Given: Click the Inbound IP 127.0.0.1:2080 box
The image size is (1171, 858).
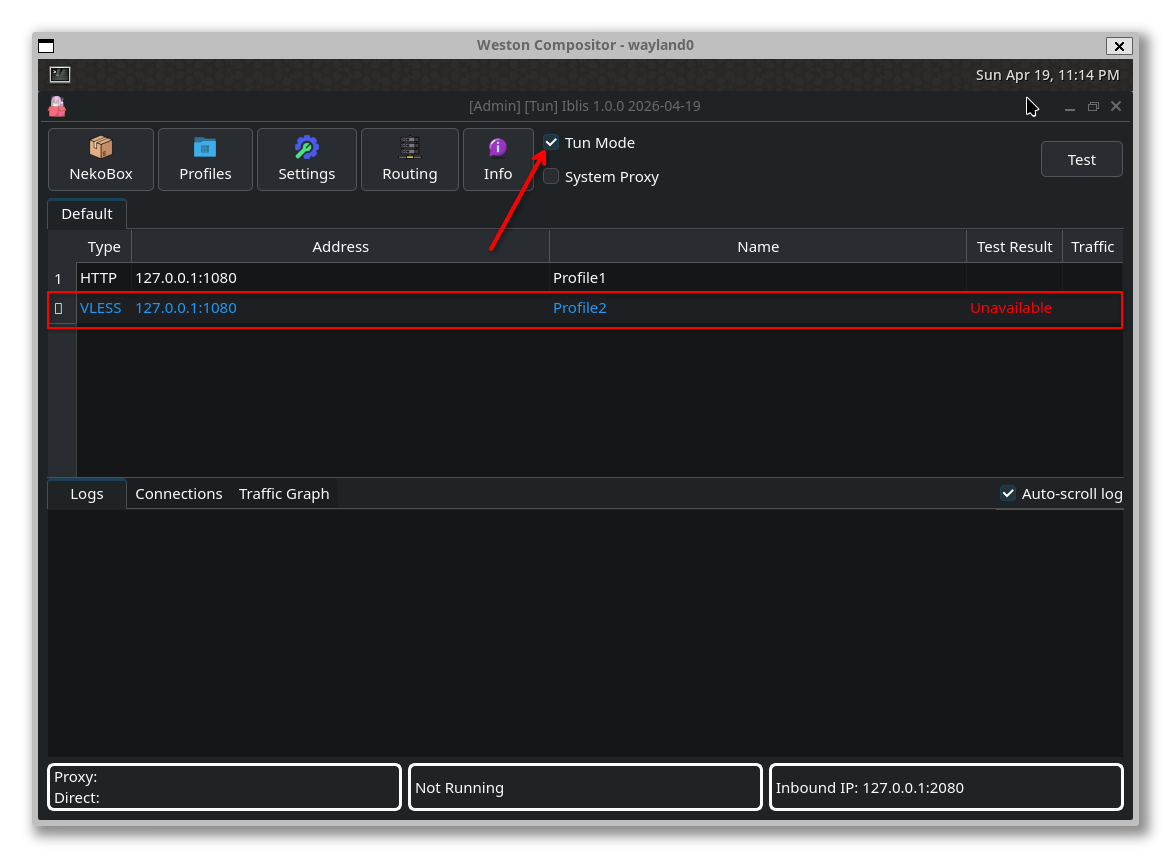Looking at the screenshot, I should 946,787.
